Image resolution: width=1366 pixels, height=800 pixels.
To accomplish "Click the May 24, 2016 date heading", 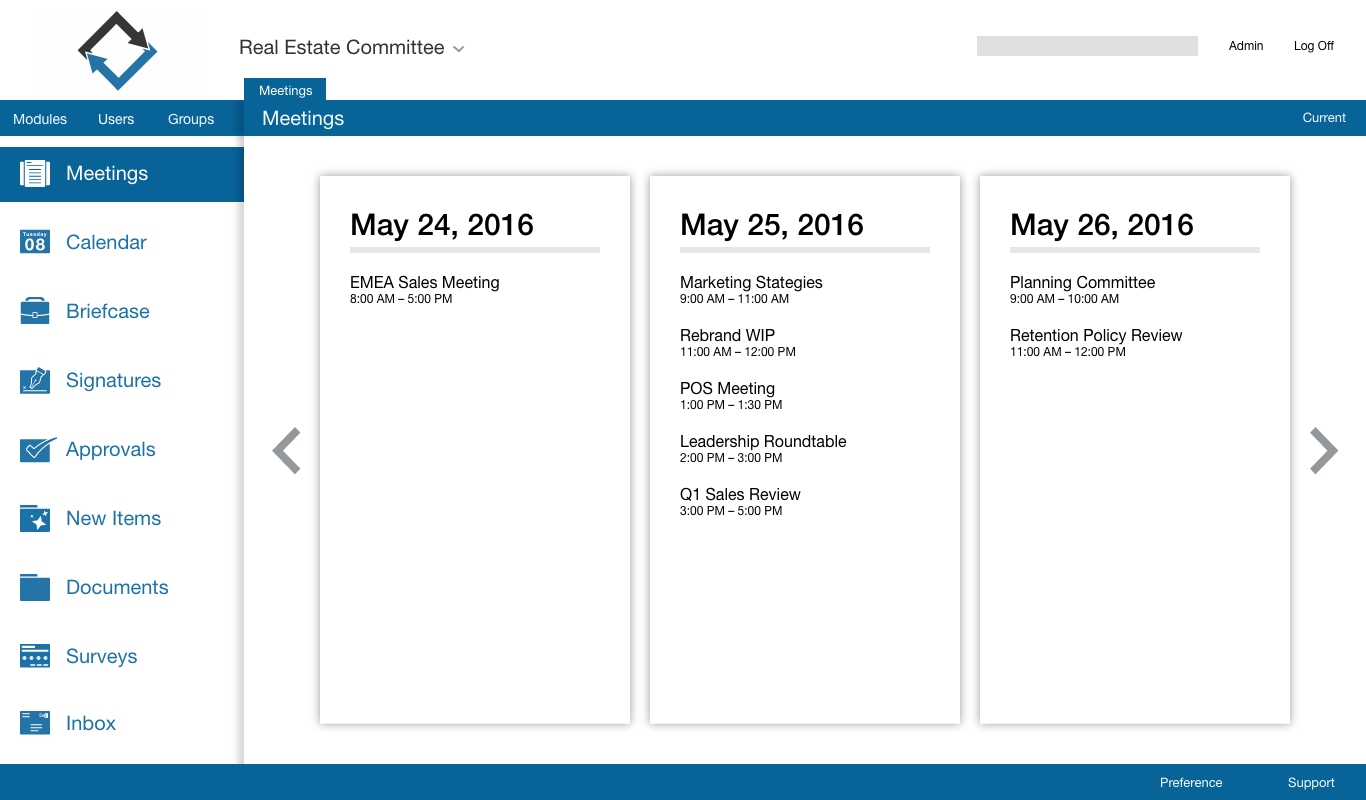I will coord(442,225).
